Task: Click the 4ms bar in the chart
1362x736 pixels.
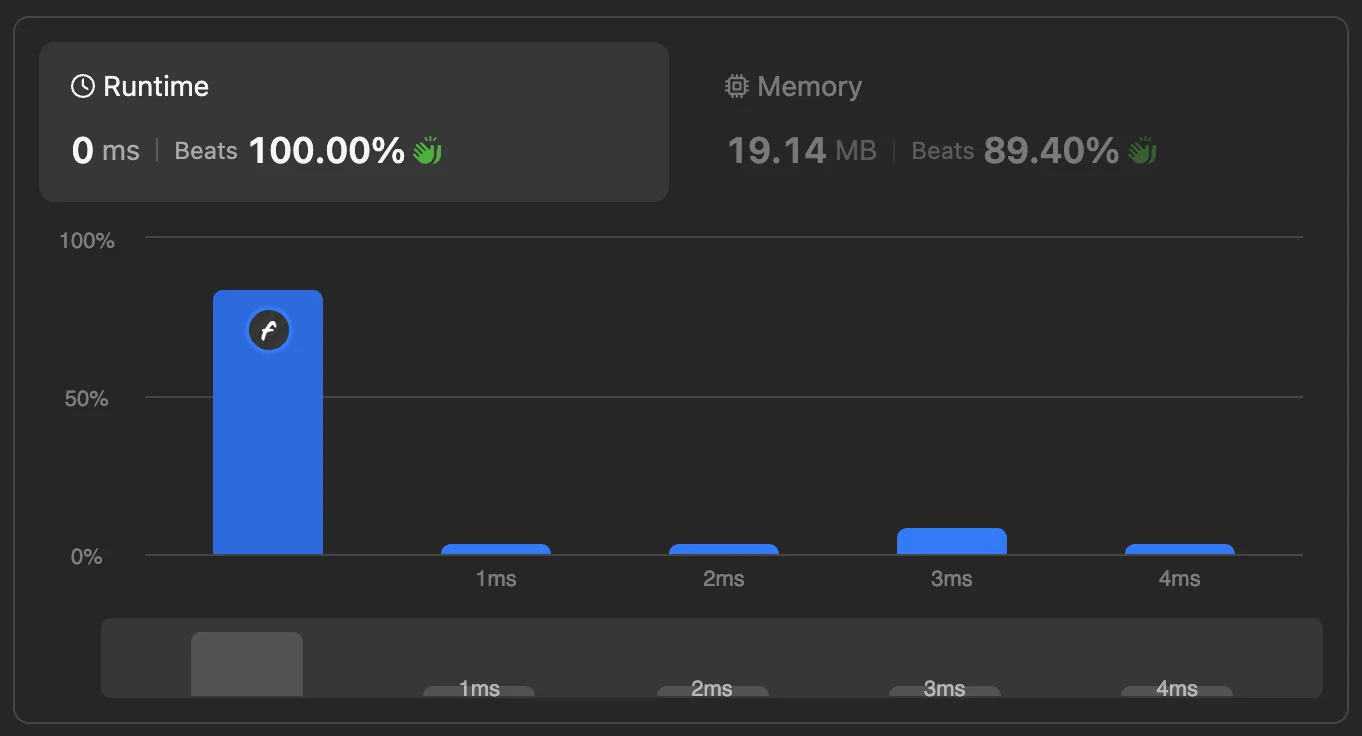Action: [1180, 549]
